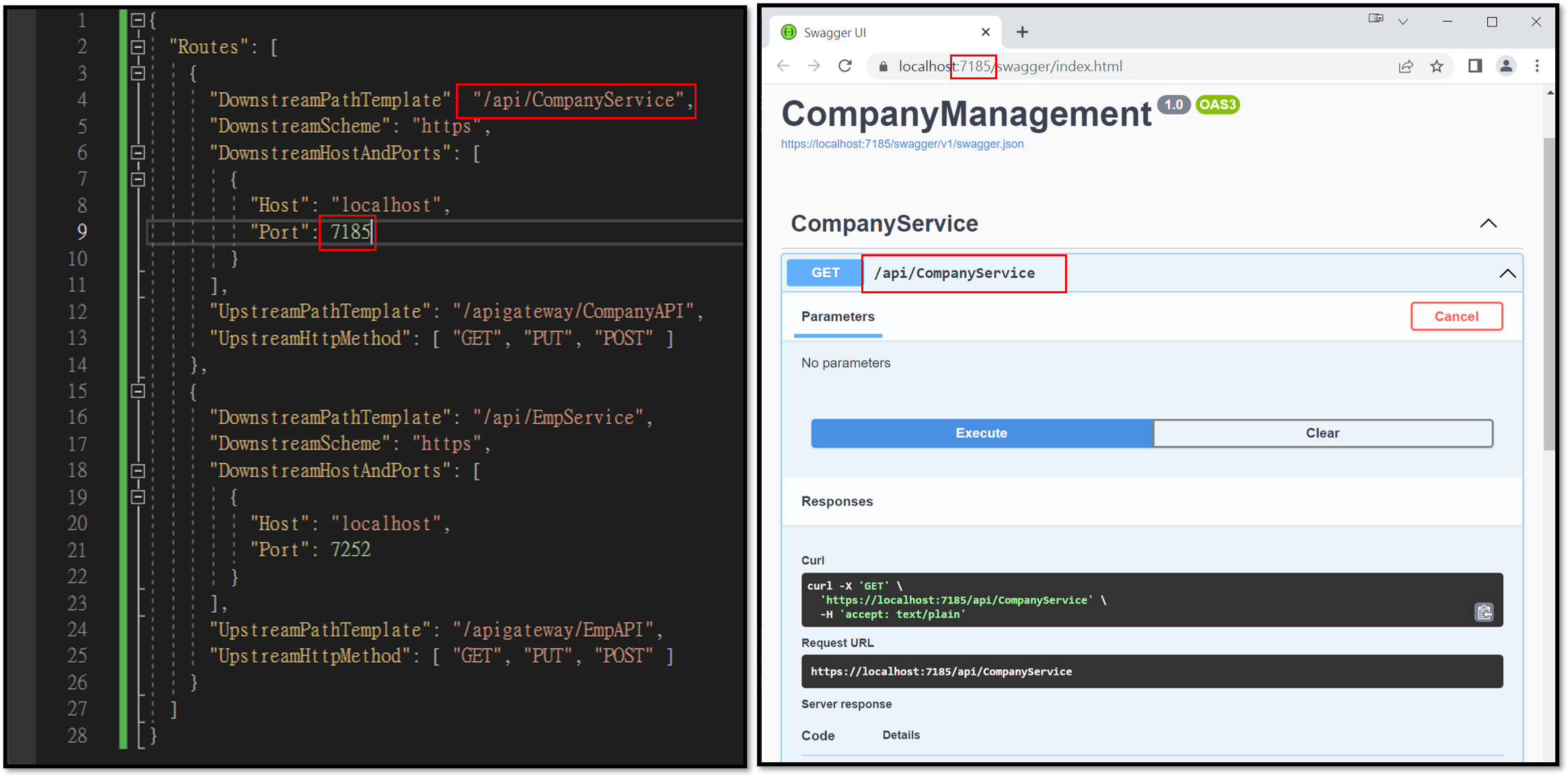Image resolution: width=1568 pixels, height=777 pixels.
Task: Open a new browser tab
Action: (1022, 32)
